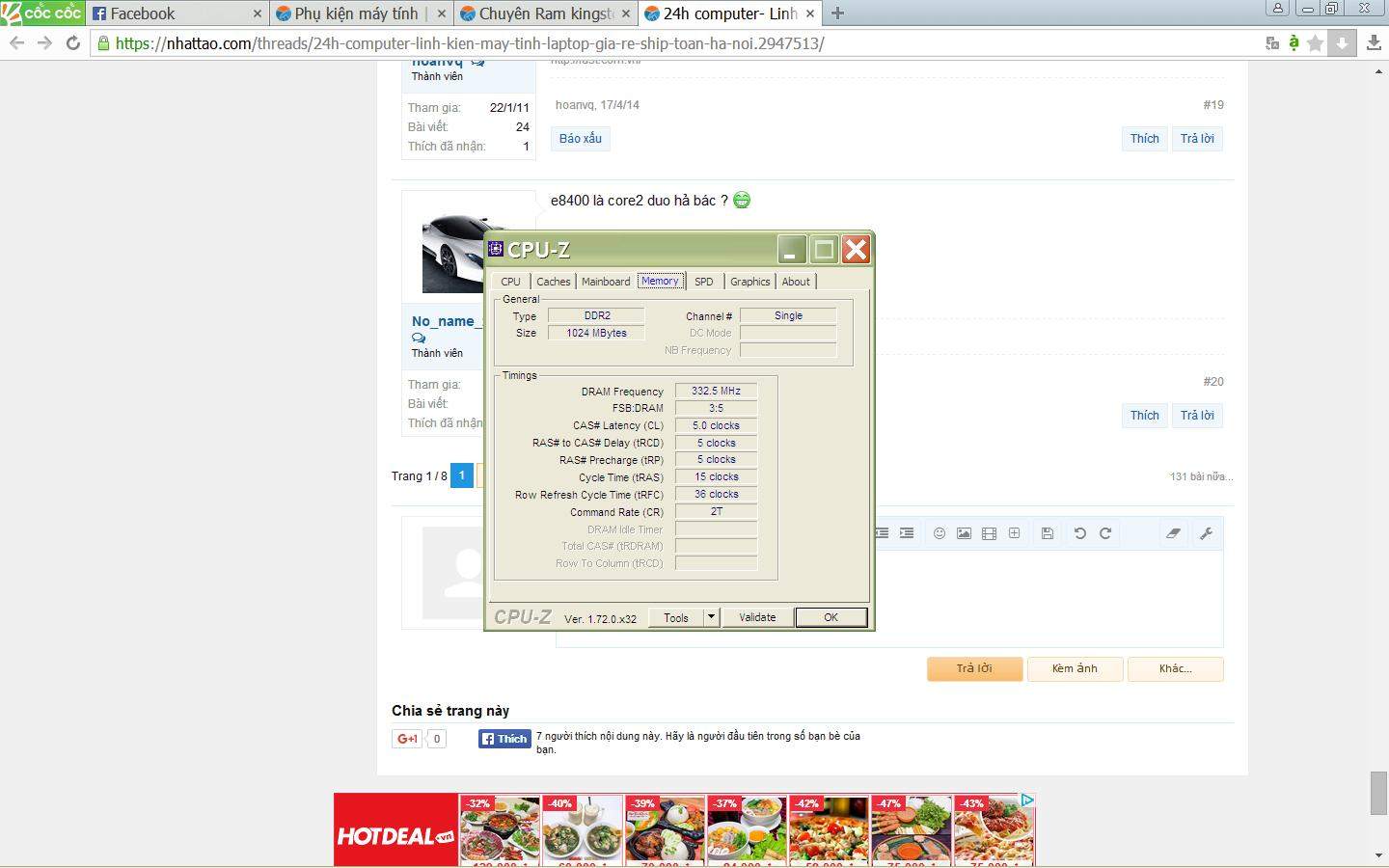This screenshot has height=868, width=1389.
Task: Click the DRAM Frequency value 332.5 MHz
Action: [x=716, y=391]
